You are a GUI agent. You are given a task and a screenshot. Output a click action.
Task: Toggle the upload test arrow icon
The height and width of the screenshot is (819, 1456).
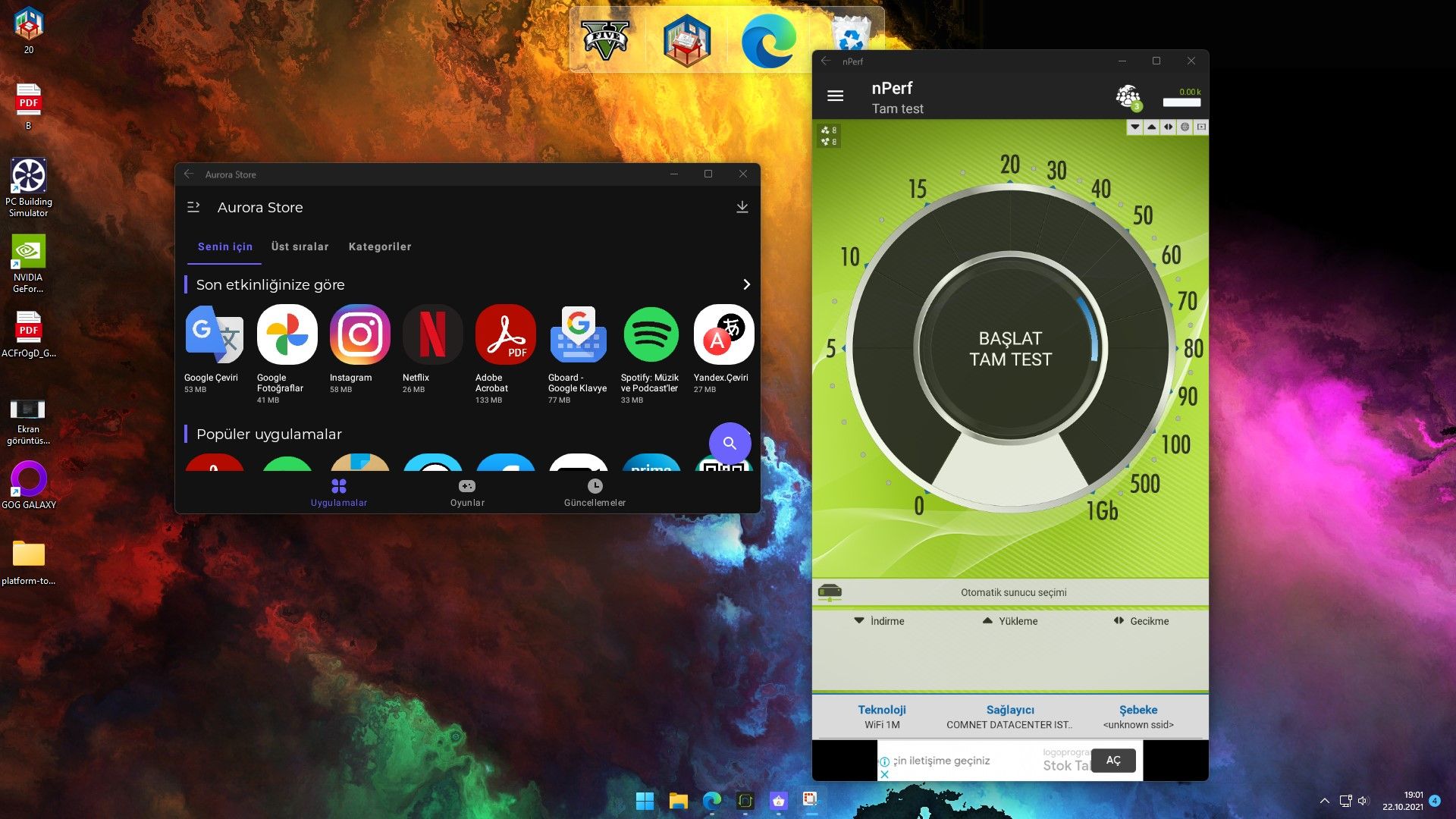[1151, 127]
